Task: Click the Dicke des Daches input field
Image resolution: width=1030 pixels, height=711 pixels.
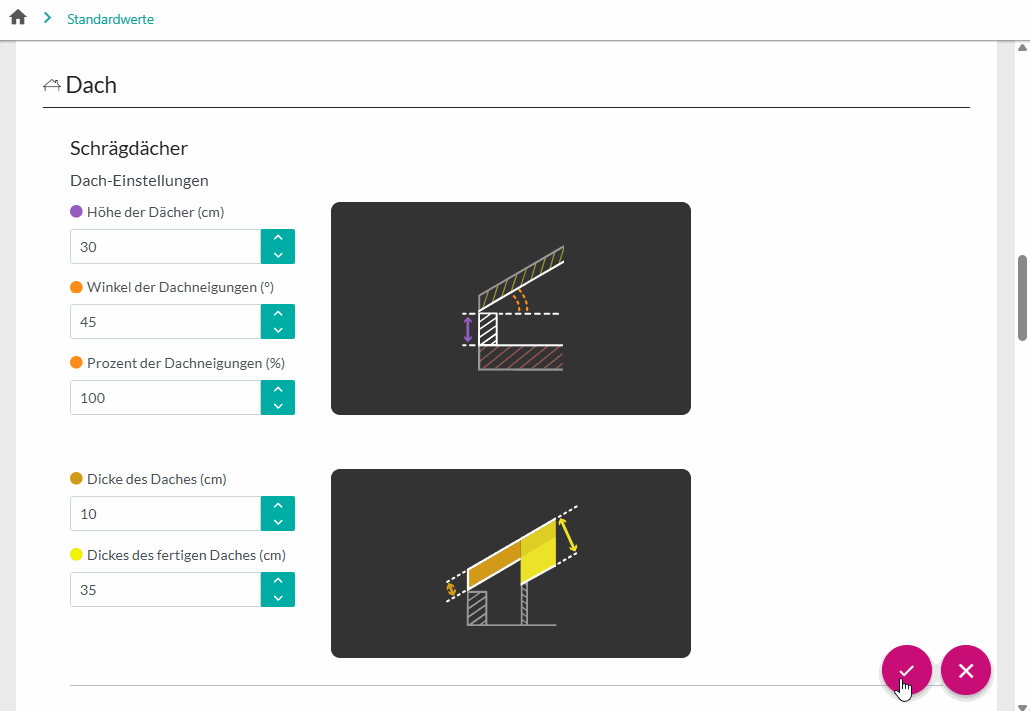Action: [165, 514]
